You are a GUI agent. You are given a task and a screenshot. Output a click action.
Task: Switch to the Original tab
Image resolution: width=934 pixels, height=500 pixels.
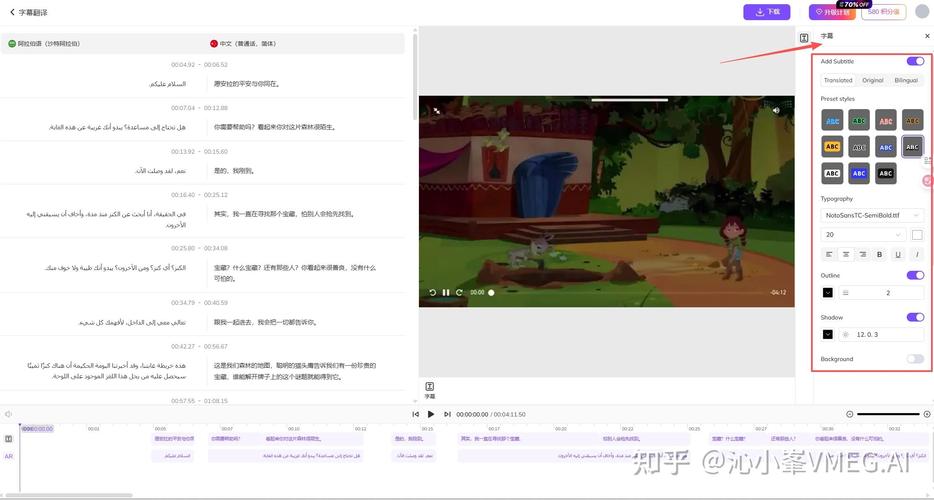(873, 80)
